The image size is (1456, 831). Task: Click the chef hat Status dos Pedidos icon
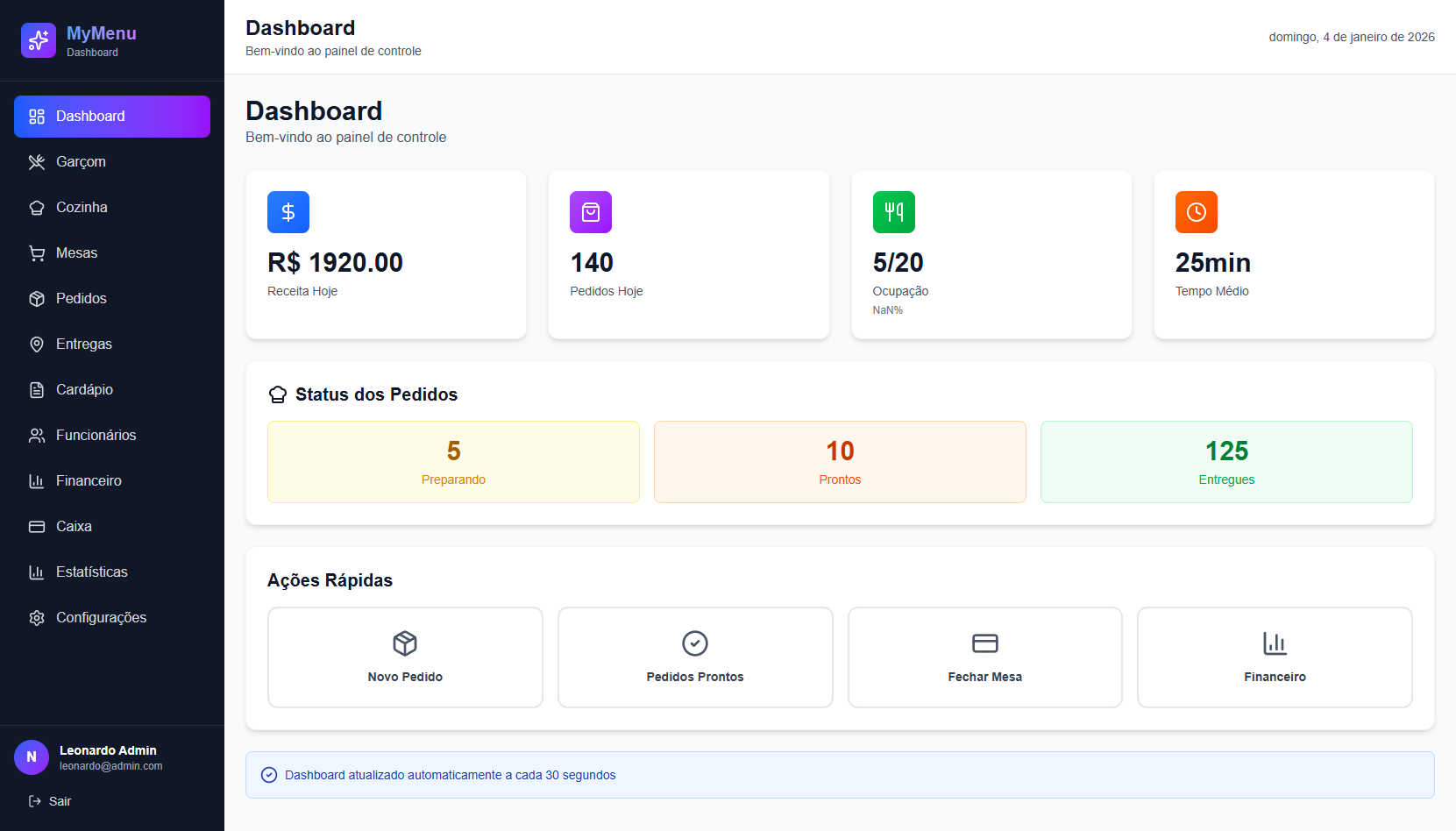point(278,394)
